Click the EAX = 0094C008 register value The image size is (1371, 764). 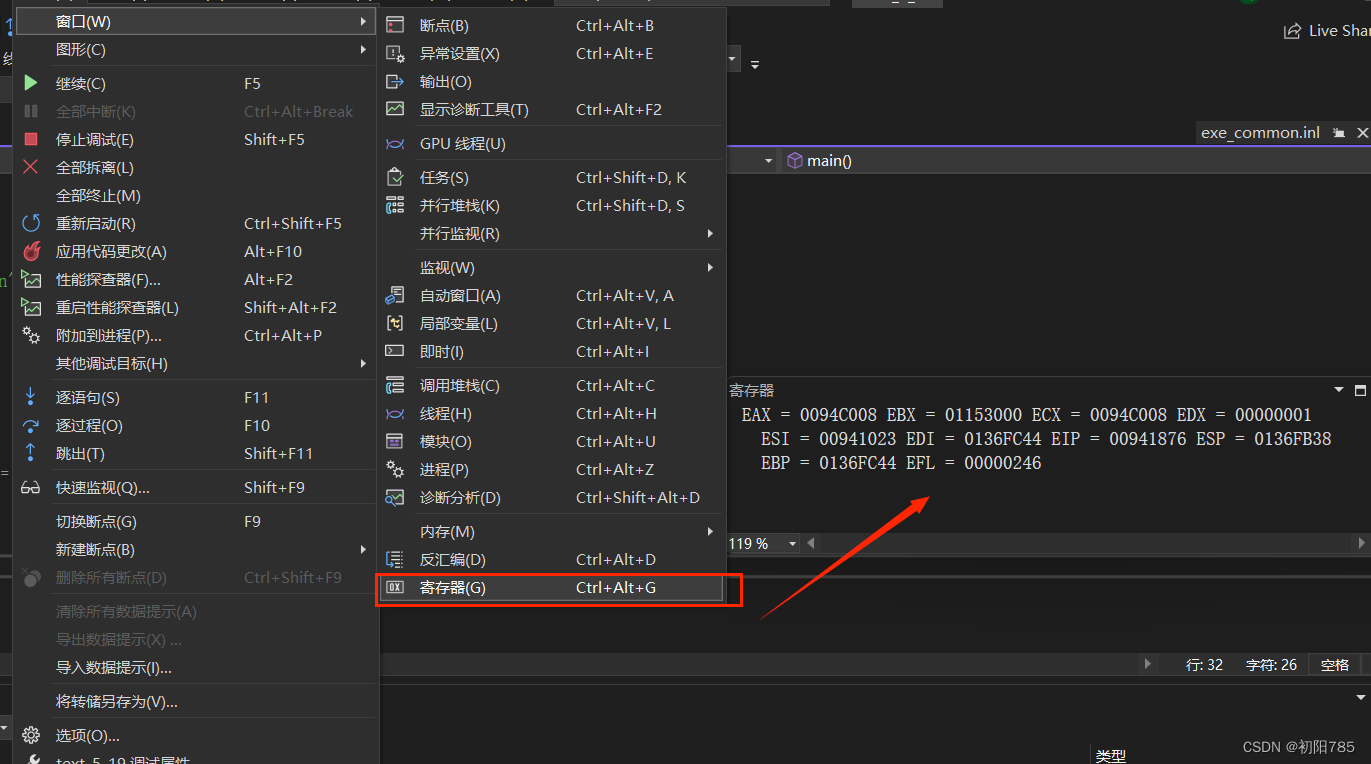[809, 415]
